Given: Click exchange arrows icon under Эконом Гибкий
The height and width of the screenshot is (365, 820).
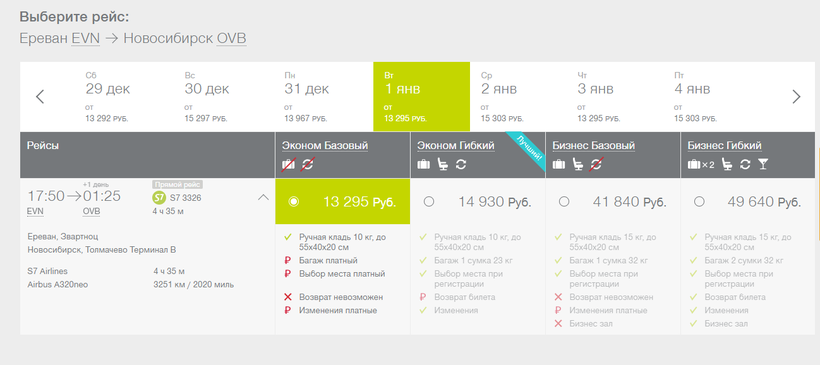Looking at the screenshot, I should (x=461, y=164).
